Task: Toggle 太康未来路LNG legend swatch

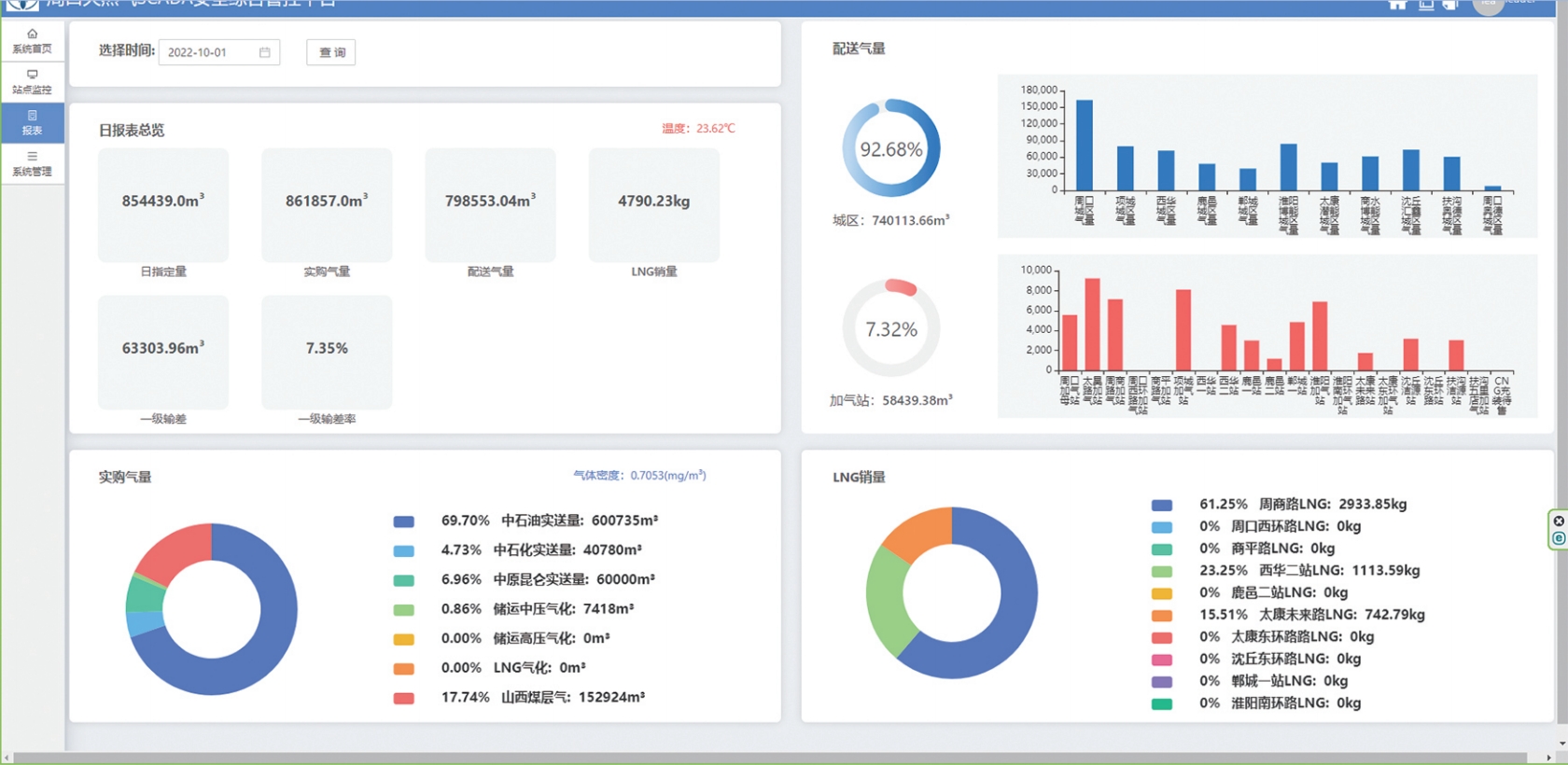Action: click(1162, 616)
